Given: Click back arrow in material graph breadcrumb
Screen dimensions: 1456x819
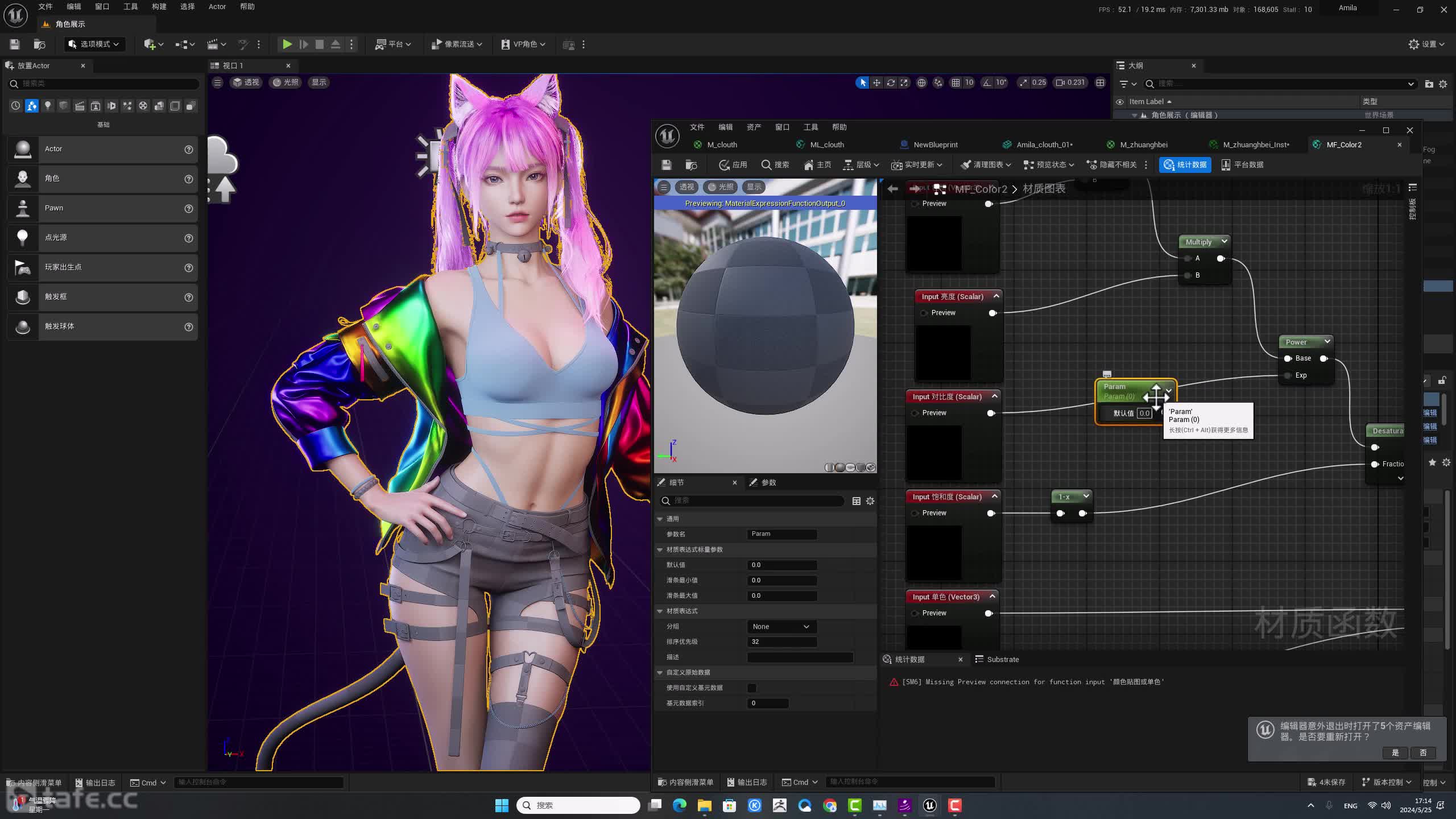Looking at the screenshot, I should pyautogui.click(x=892, y=189).
